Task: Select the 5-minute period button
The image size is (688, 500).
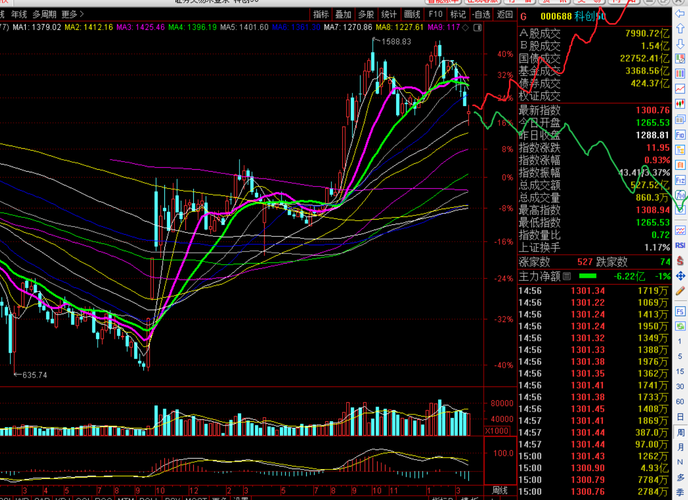Action: [680, 356]
